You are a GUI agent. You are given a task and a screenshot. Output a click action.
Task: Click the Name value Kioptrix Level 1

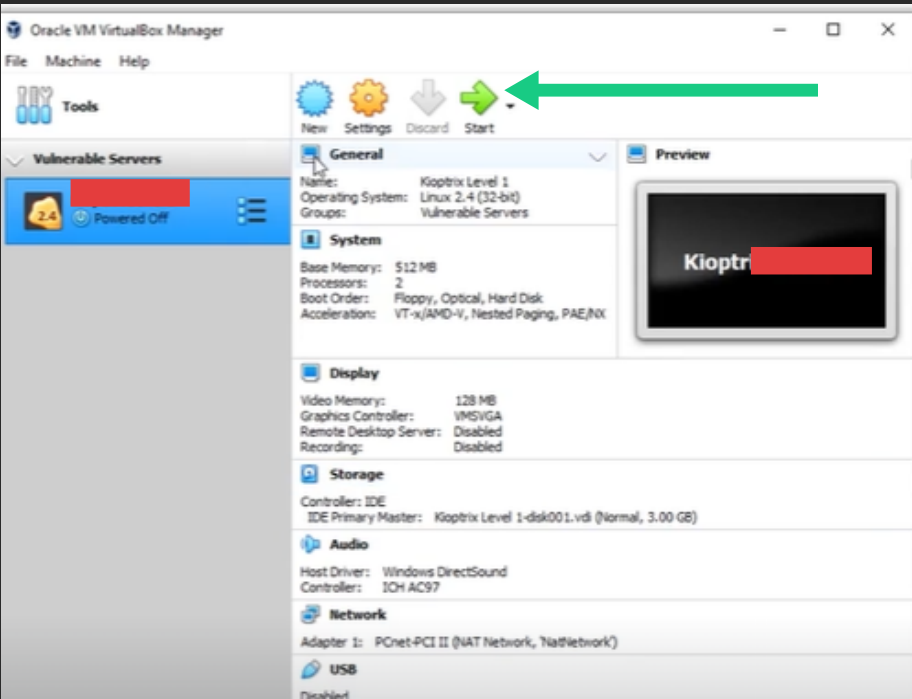pyautogui.click(x=464, y=181)
